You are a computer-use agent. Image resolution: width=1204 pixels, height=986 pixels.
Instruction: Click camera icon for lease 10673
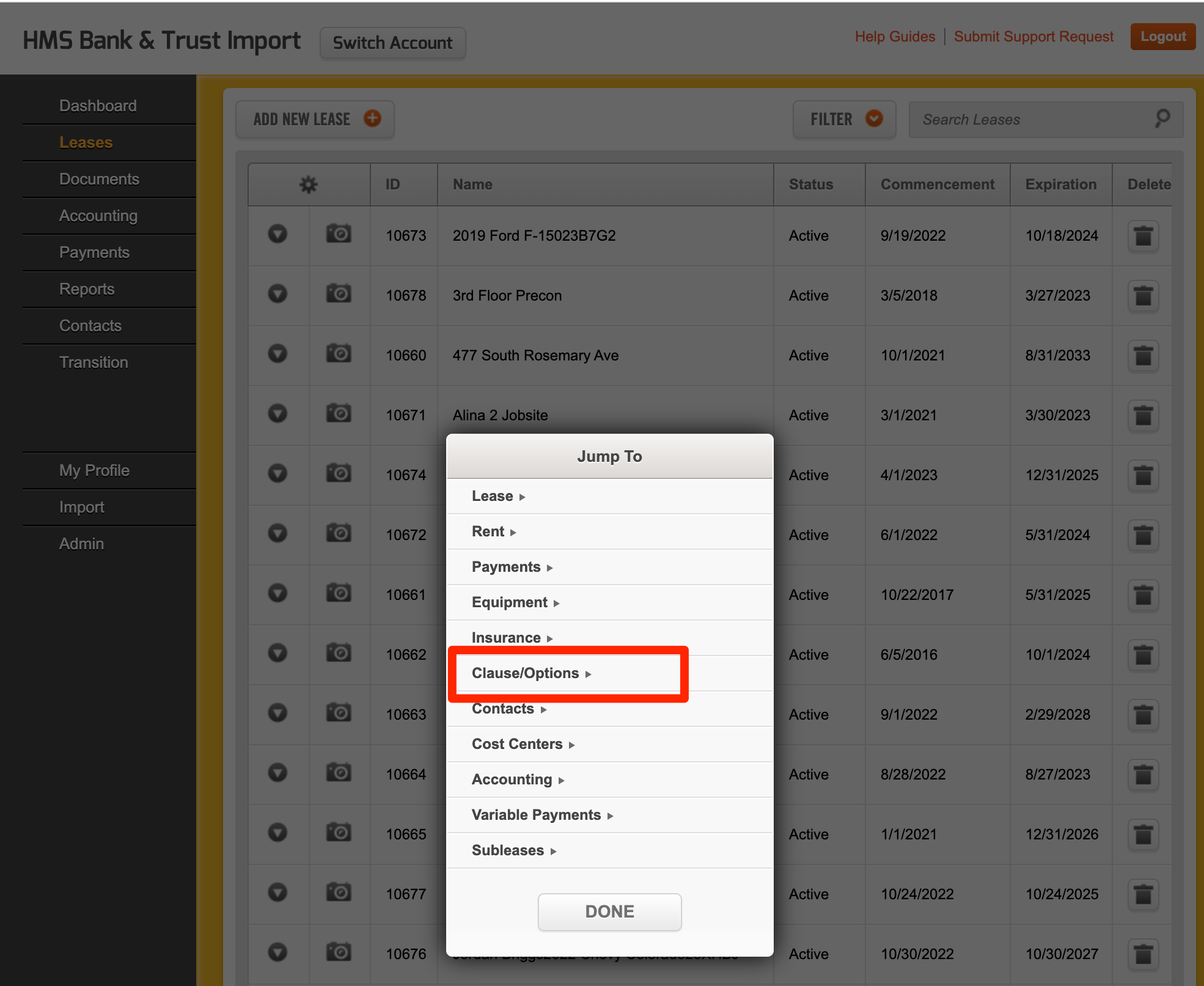[339, 234]
